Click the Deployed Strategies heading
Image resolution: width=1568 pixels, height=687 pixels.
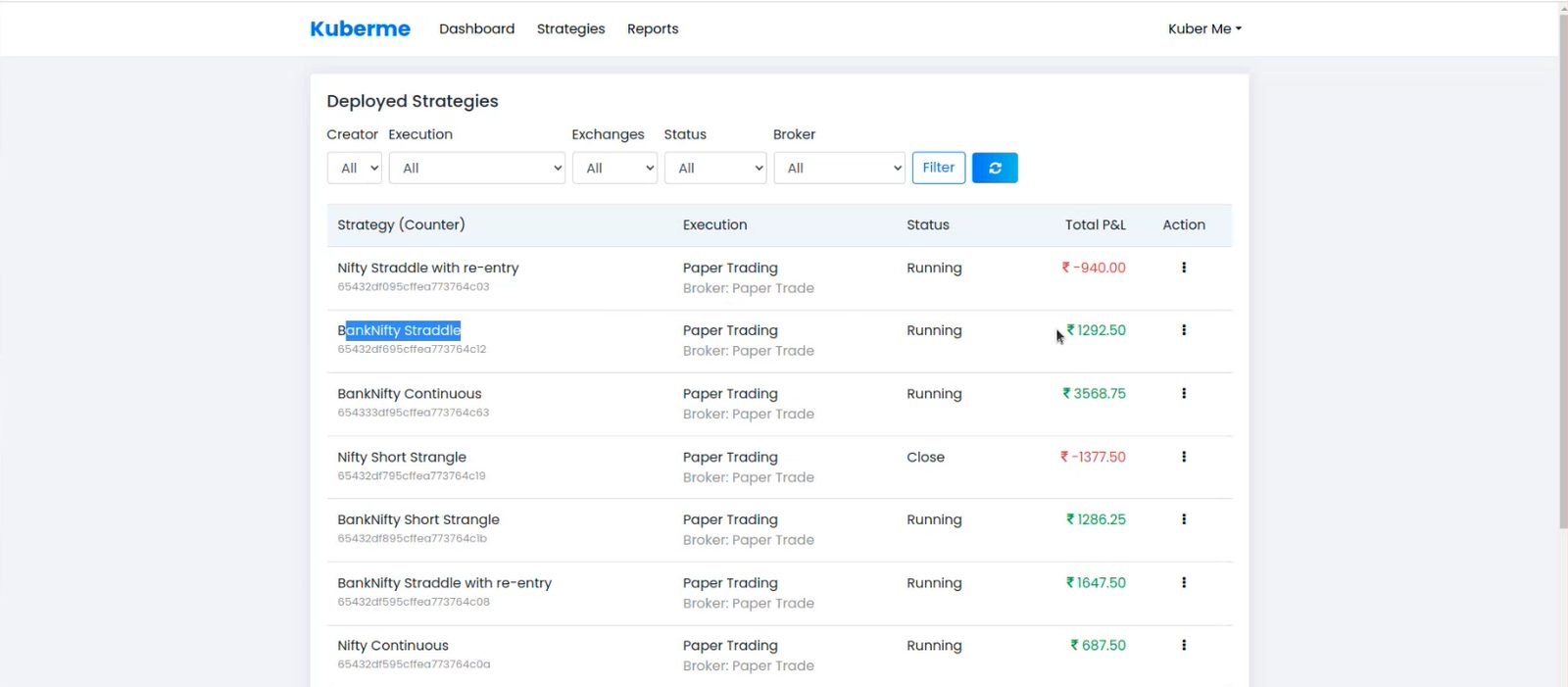413,101
